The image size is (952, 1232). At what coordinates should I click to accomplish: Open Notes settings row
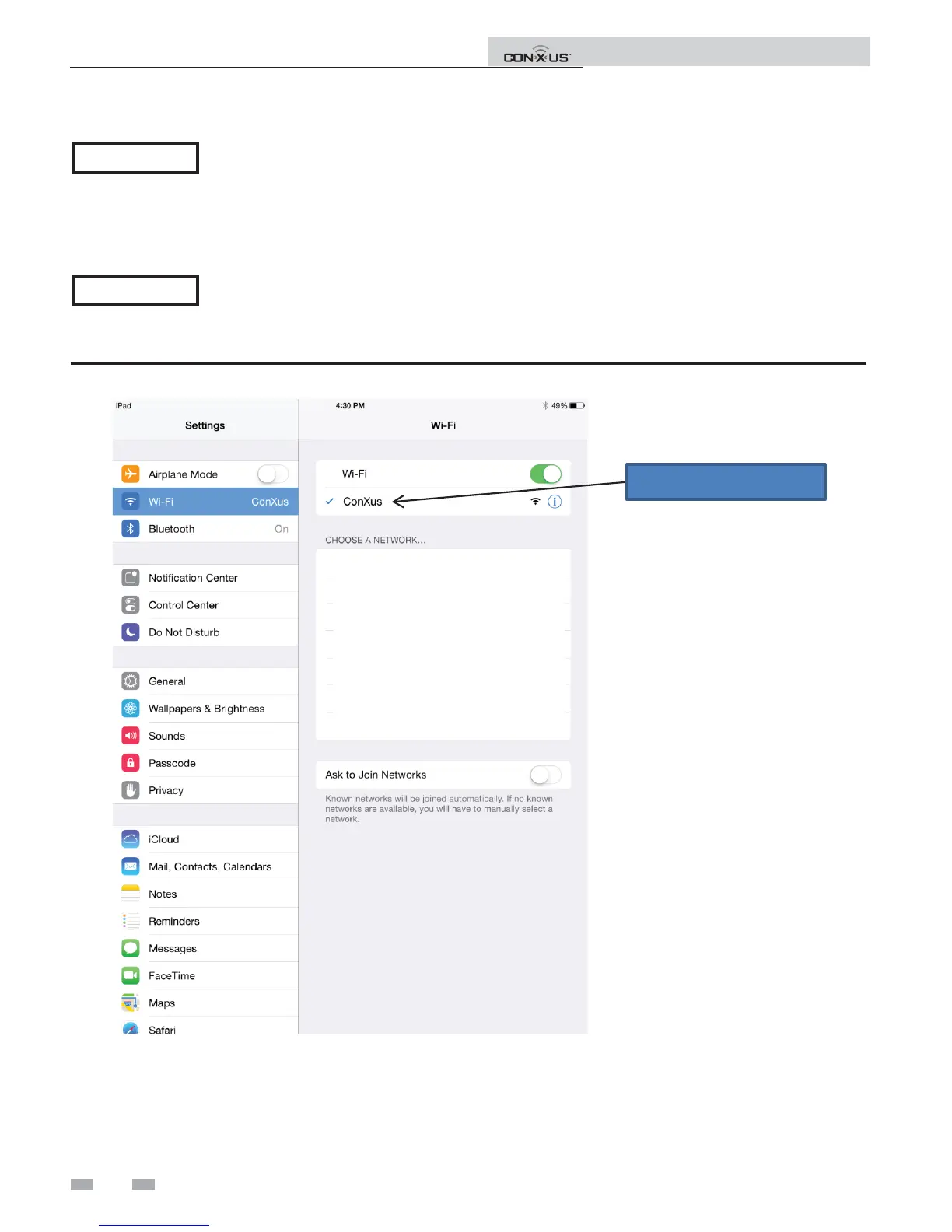point(205,894)
